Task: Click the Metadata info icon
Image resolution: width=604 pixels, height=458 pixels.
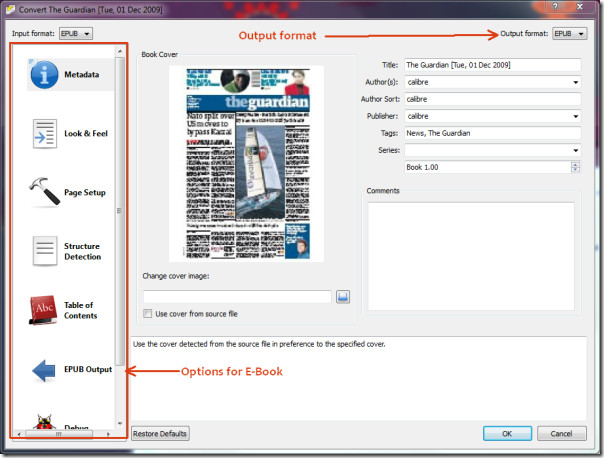Action: pos(44,74)
